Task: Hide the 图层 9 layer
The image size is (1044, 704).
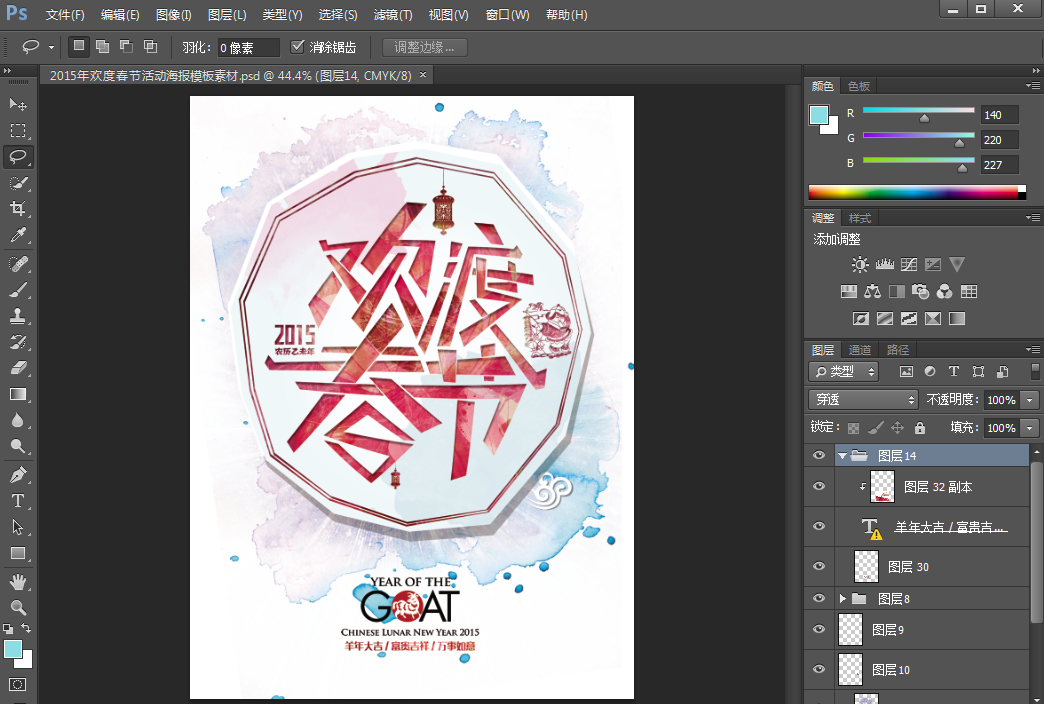Action: coord(819,629)
